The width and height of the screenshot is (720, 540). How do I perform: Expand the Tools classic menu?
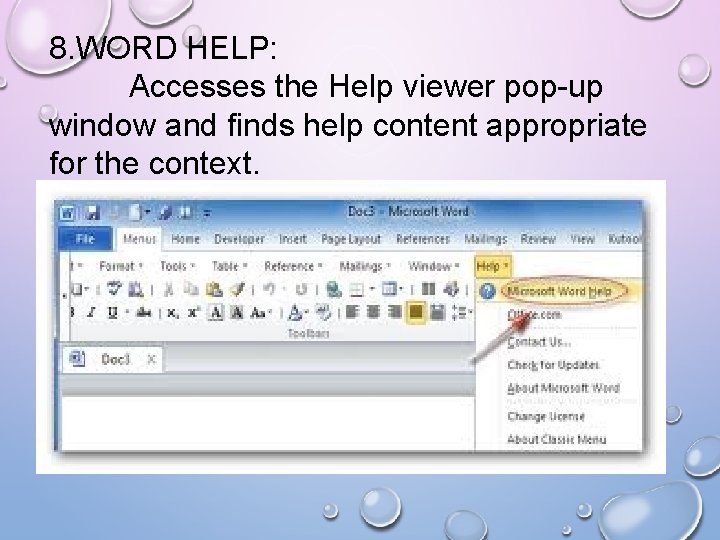(178, 266)
